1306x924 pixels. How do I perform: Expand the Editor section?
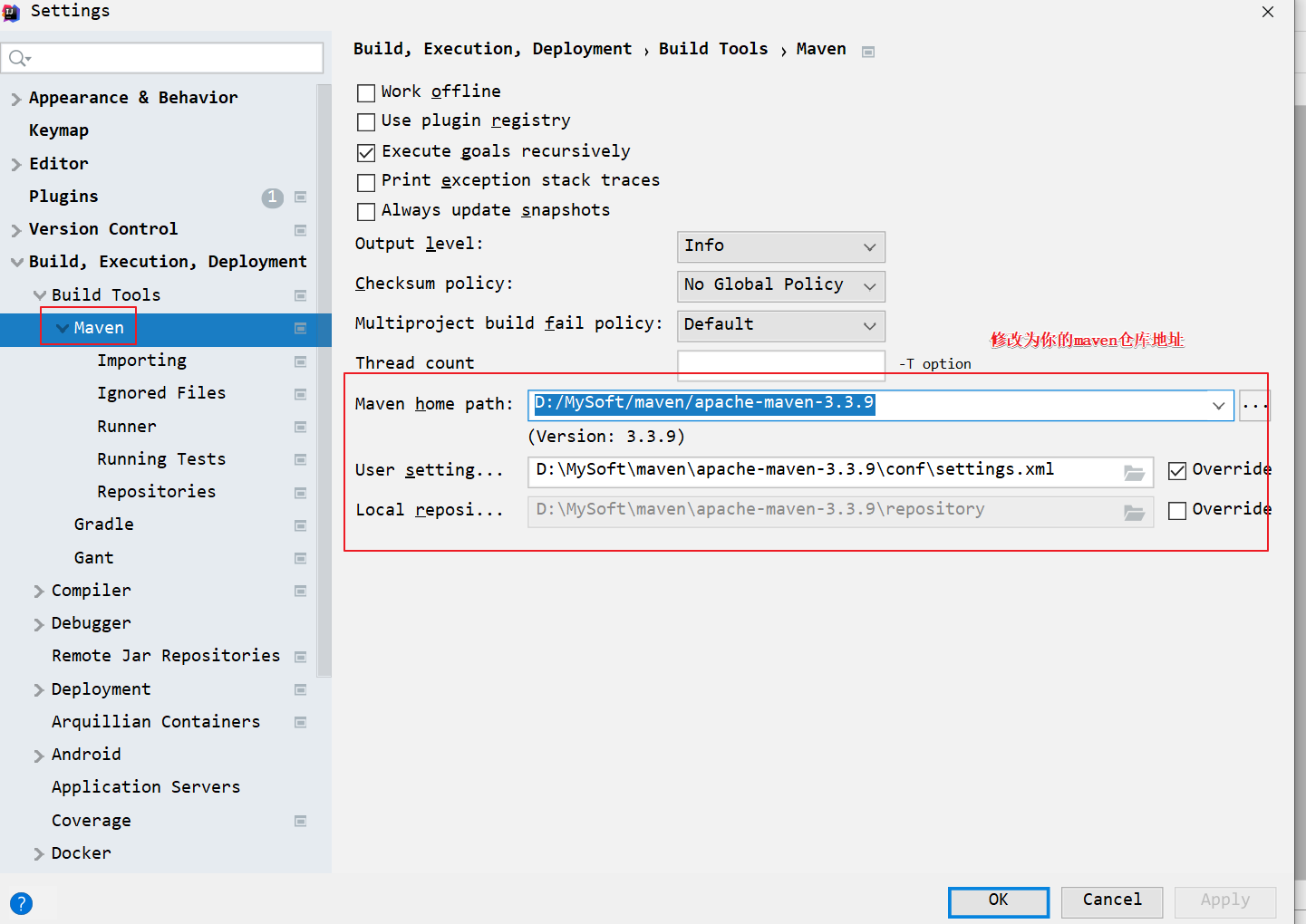pos(15,165)
